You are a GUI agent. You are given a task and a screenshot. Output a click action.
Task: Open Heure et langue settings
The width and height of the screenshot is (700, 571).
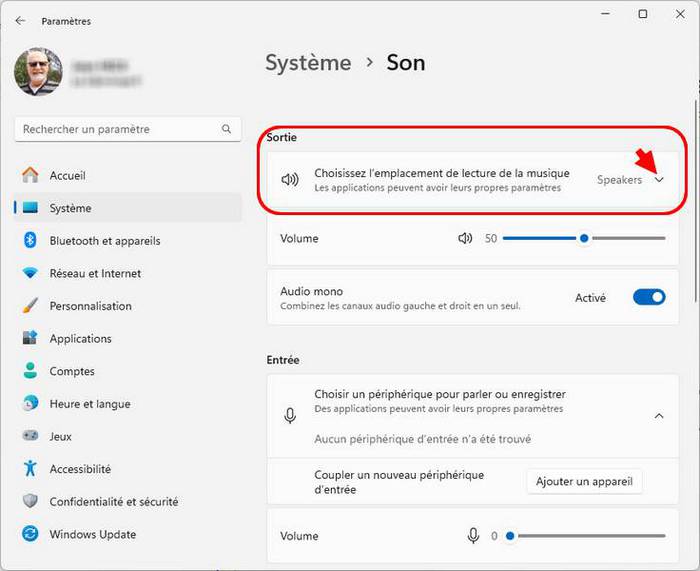[x=128, y=404]
